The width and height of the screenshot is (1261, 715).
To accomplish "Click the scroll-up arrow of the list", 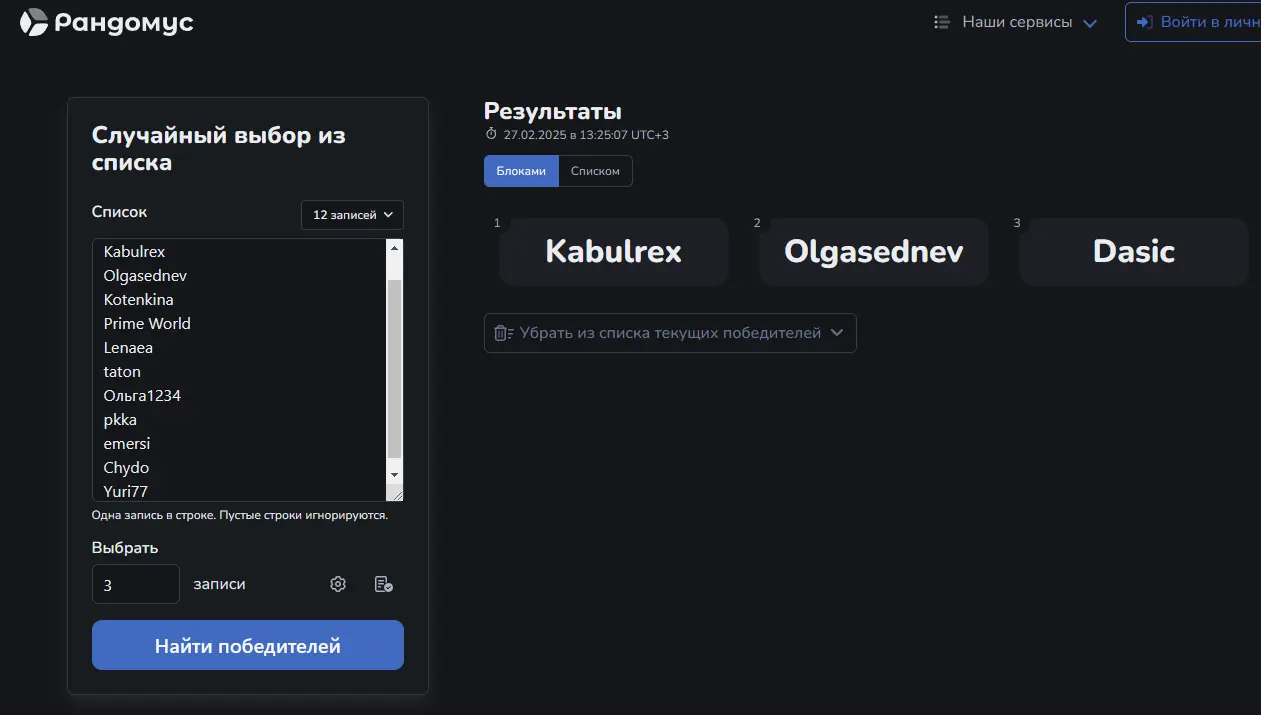I will [394, 247].
